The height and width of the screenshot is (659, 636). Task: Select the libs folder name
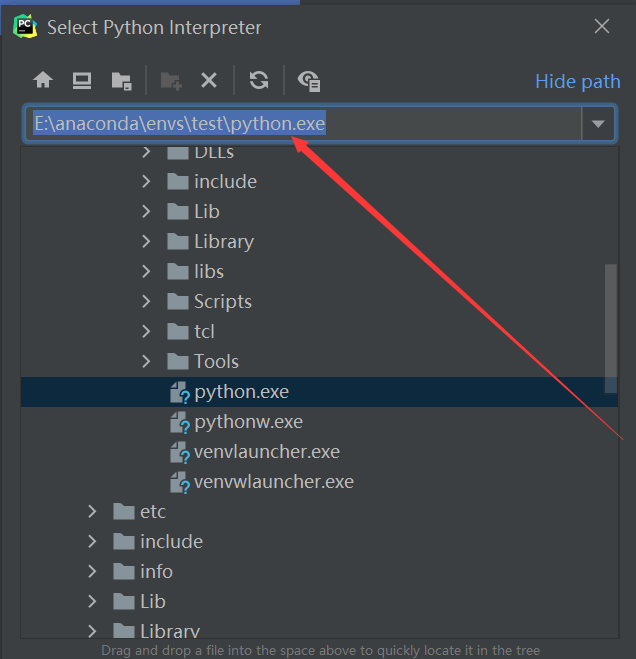point(209,272)
